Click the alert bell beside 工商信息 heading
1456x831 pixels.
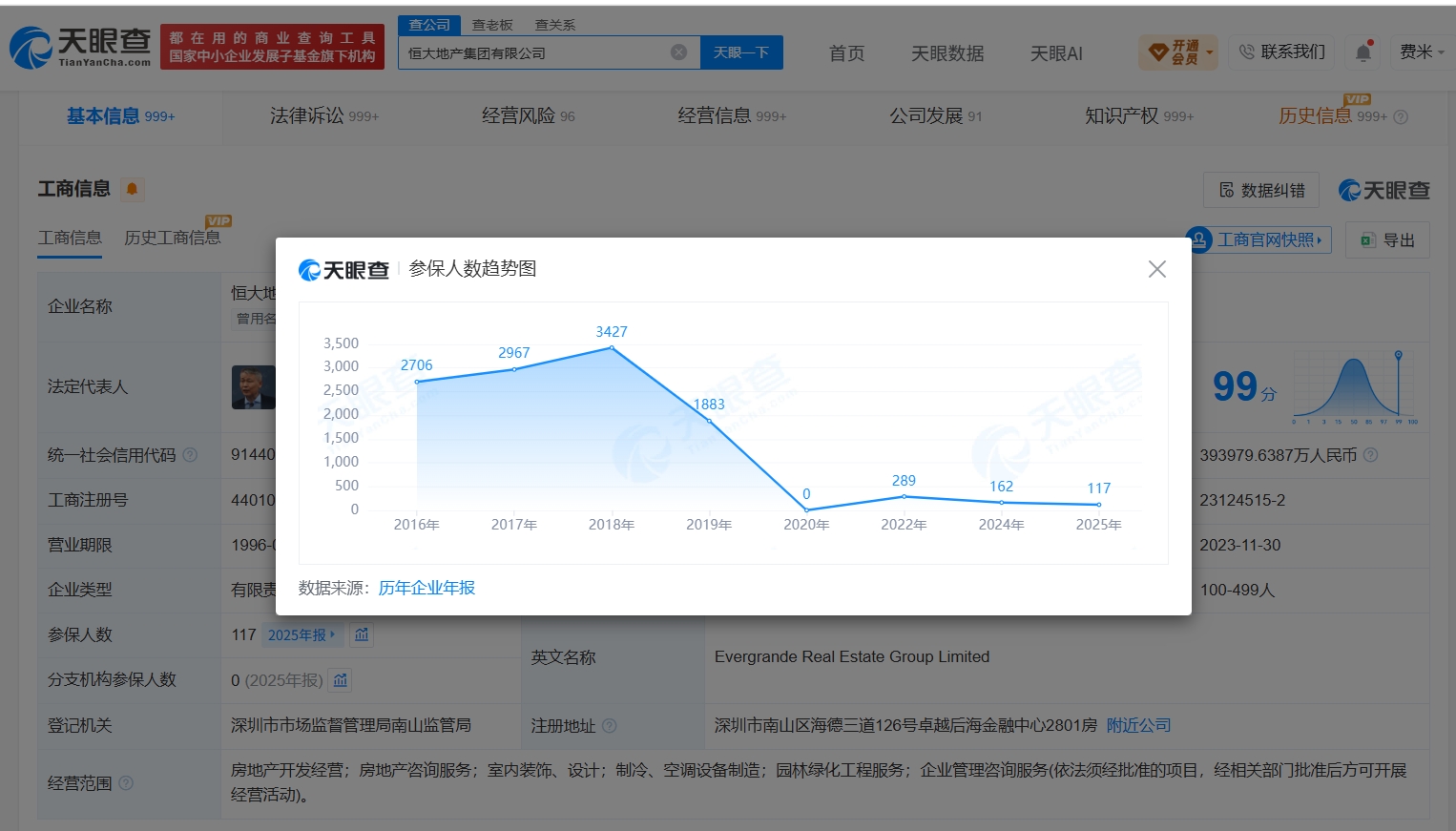coord(132,189)
